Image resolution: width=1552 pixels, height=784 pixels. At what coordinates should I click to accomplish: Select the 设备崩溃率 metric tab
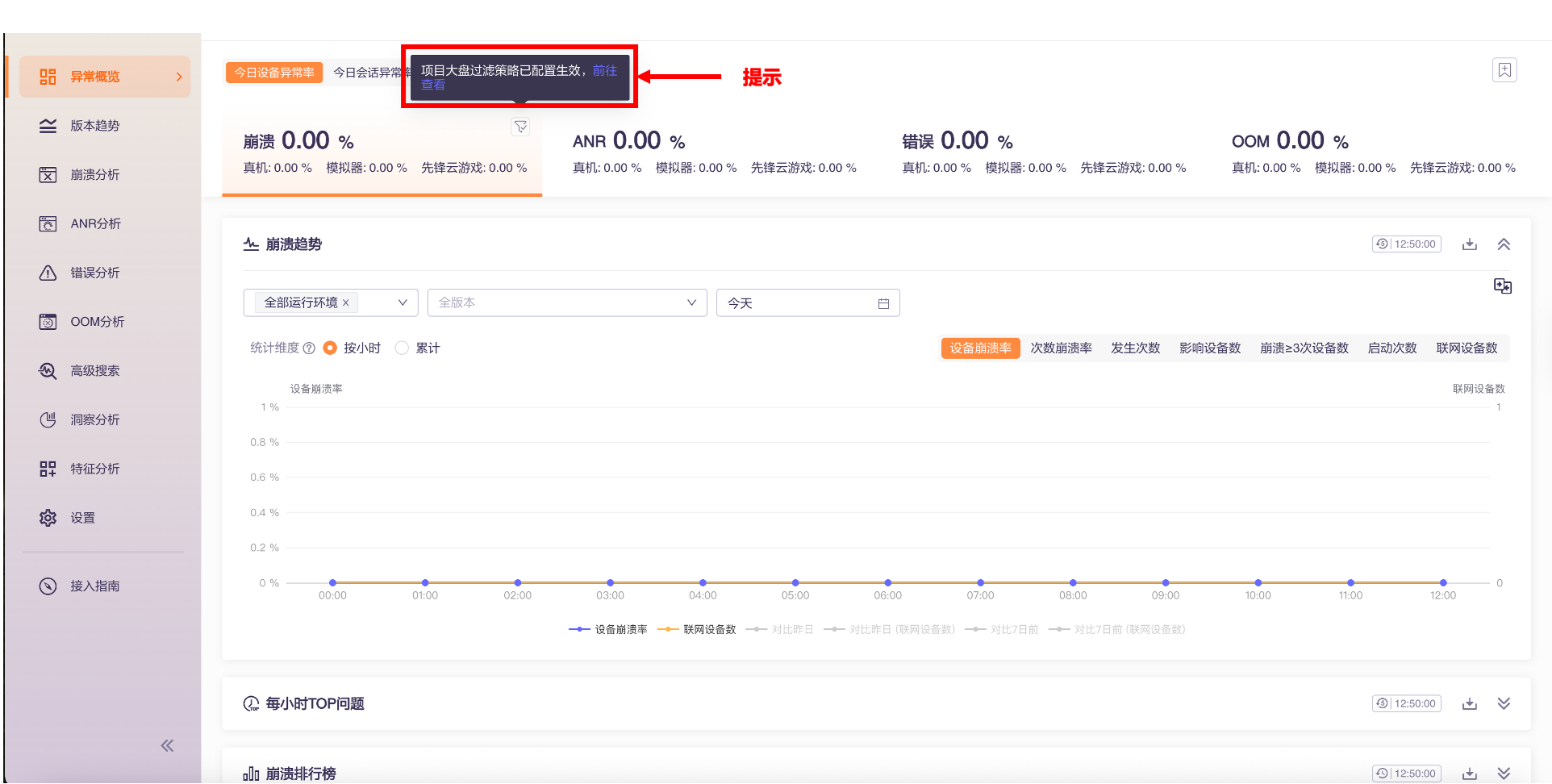click(x=981, y=348)
